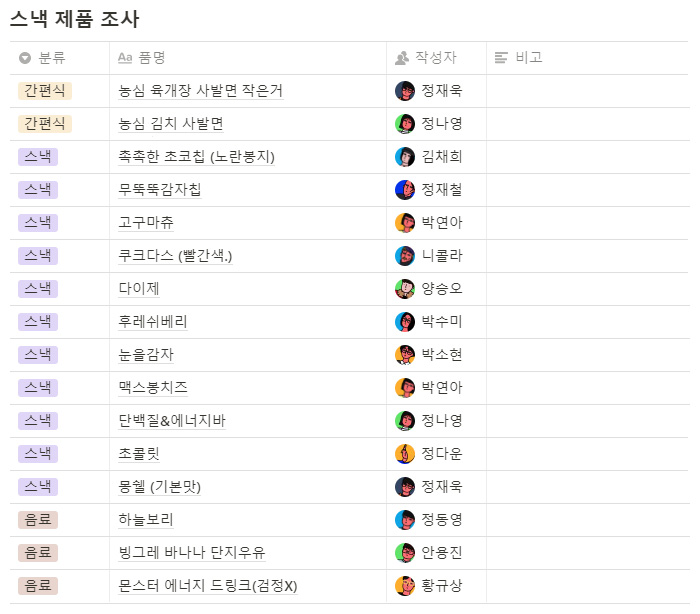Click the 분류 column select-type icon

[x=25, y=58]
